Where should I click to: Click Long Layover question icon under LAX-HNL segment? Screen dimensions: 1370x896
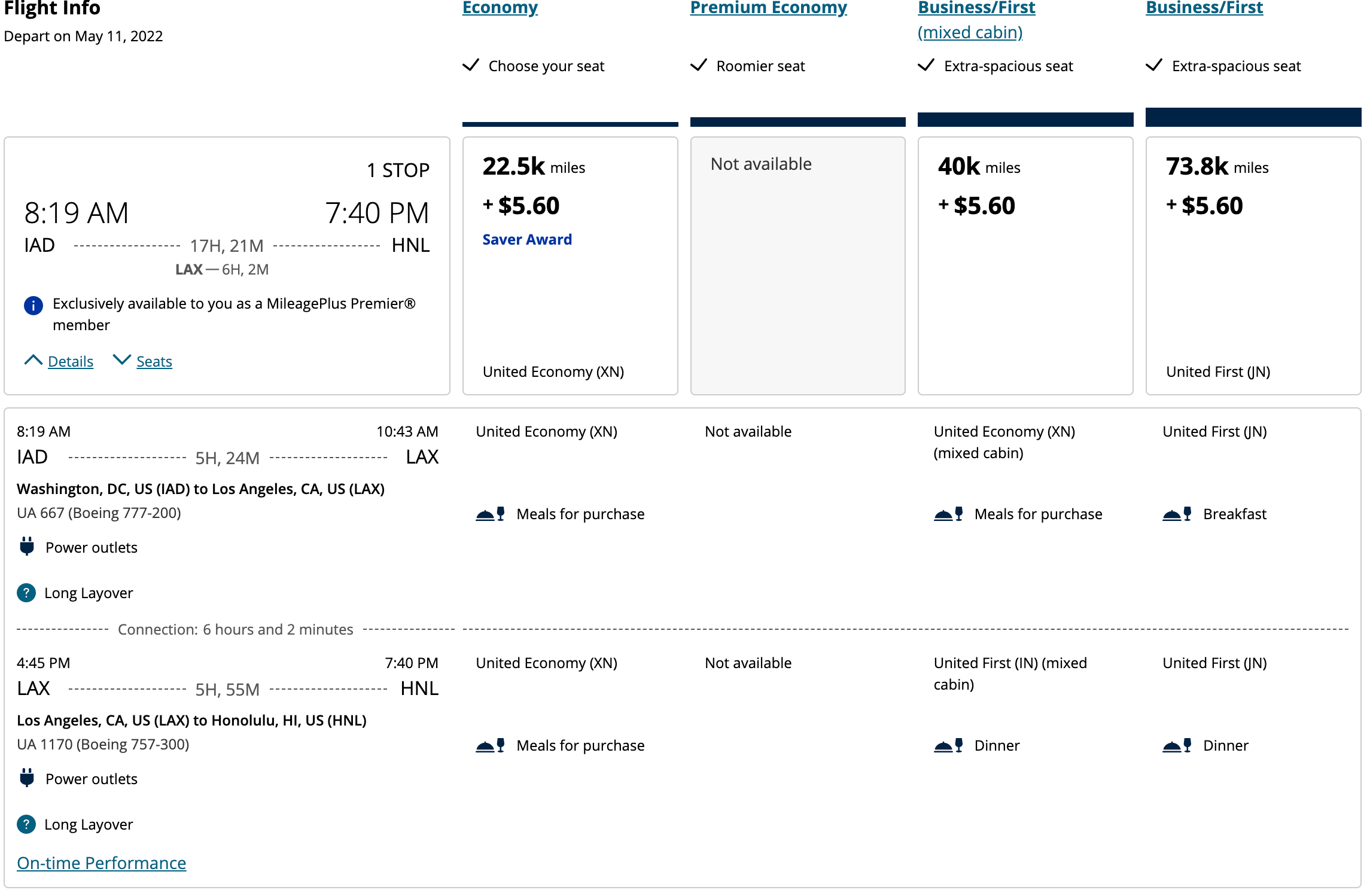pyautogui.click(x=26, y=824)
